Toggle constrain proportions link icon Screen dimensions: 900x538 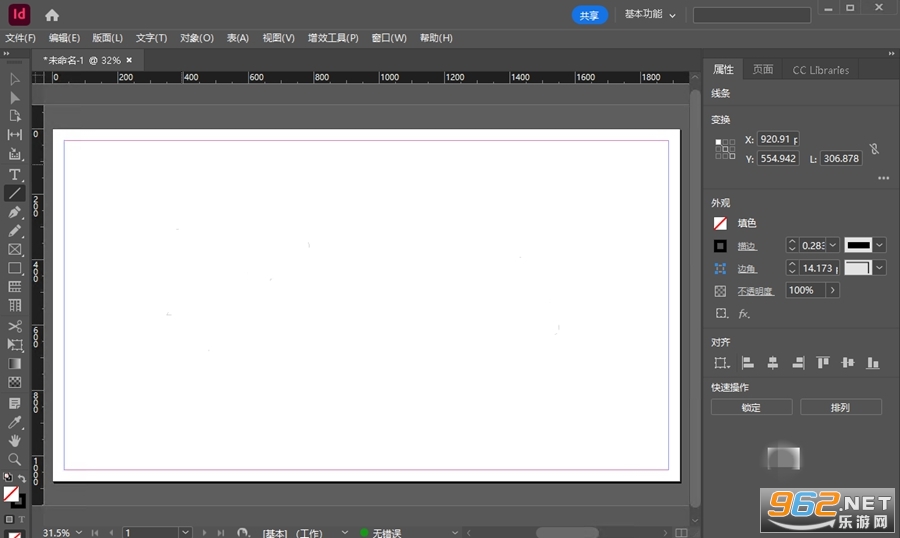pos(874,149)
